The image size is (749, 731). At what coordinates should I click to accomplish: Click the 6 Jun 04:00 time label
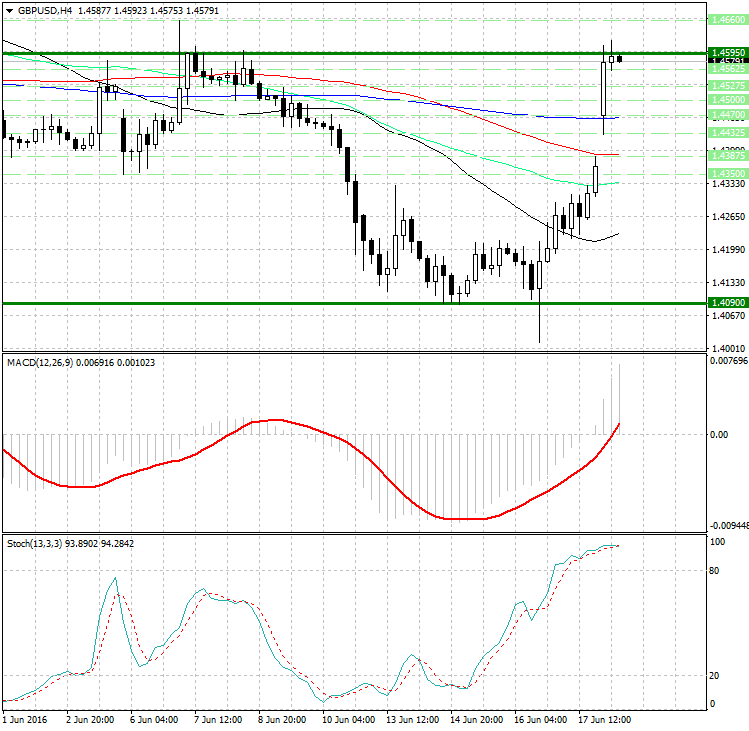point(154,720)
